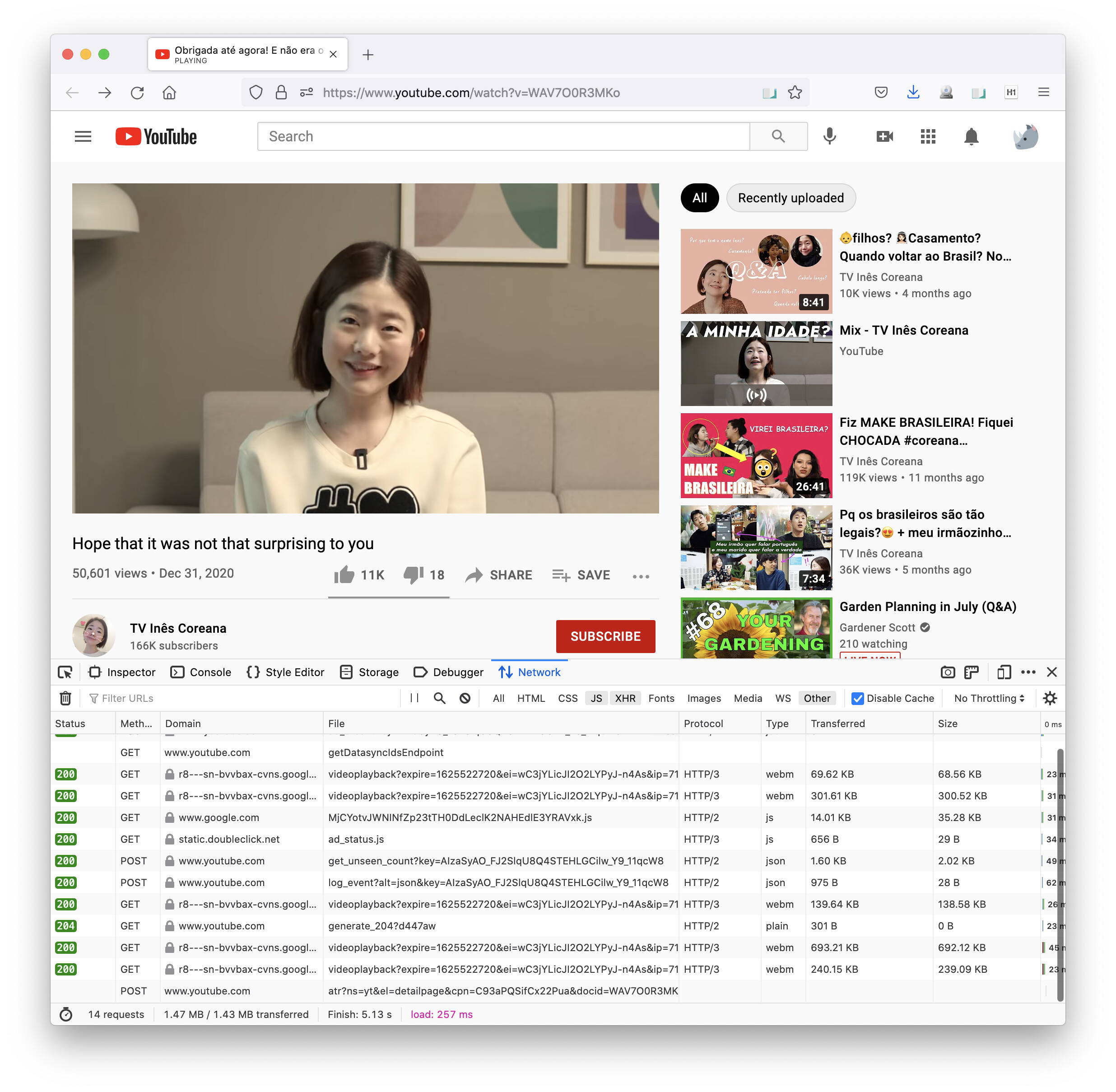
Task: Open Garden Planning in July video title
Action: pyautogui.click(x=927, y=606)
